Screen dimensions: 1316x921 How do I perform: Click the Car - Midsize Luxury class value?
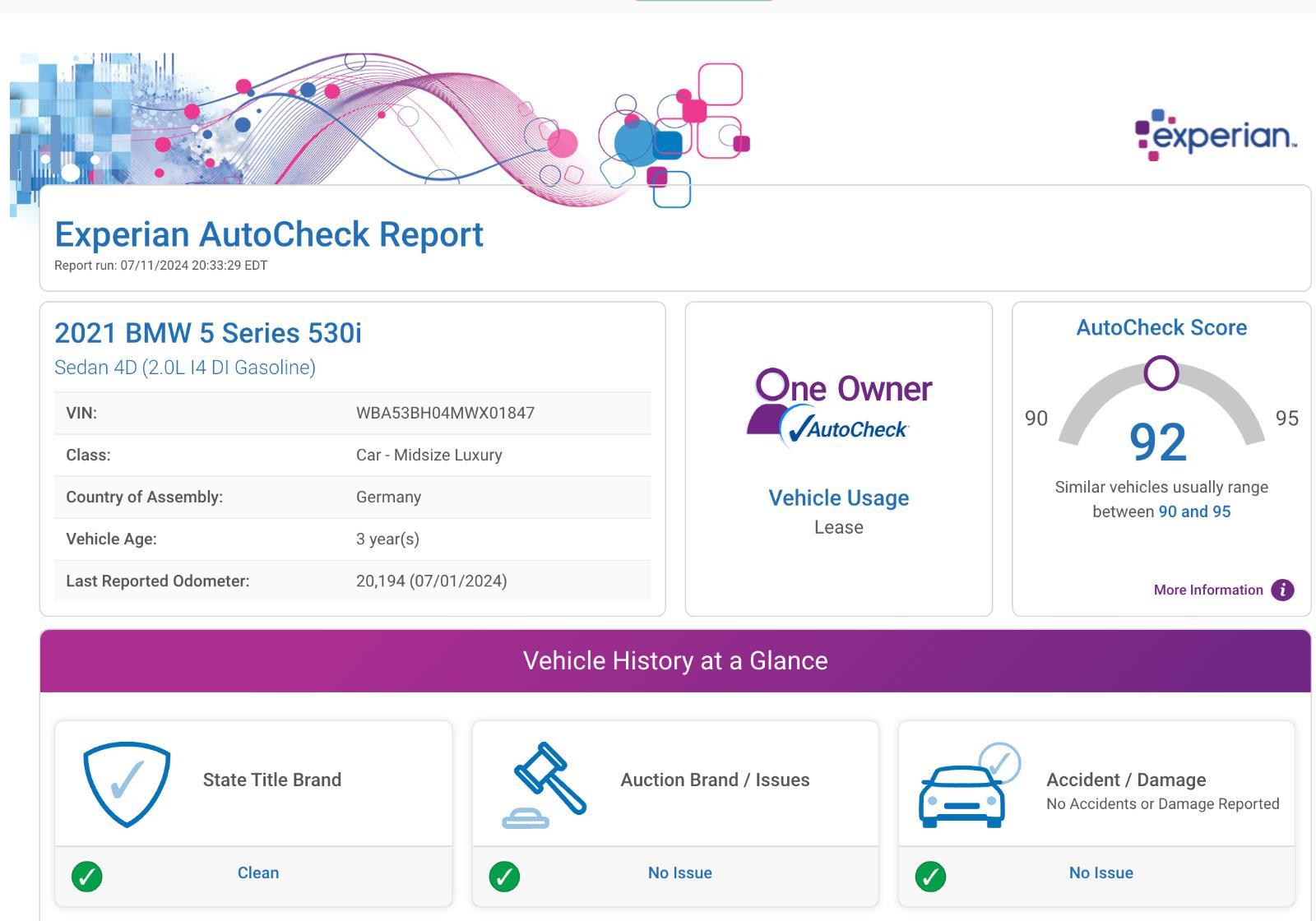429,455
